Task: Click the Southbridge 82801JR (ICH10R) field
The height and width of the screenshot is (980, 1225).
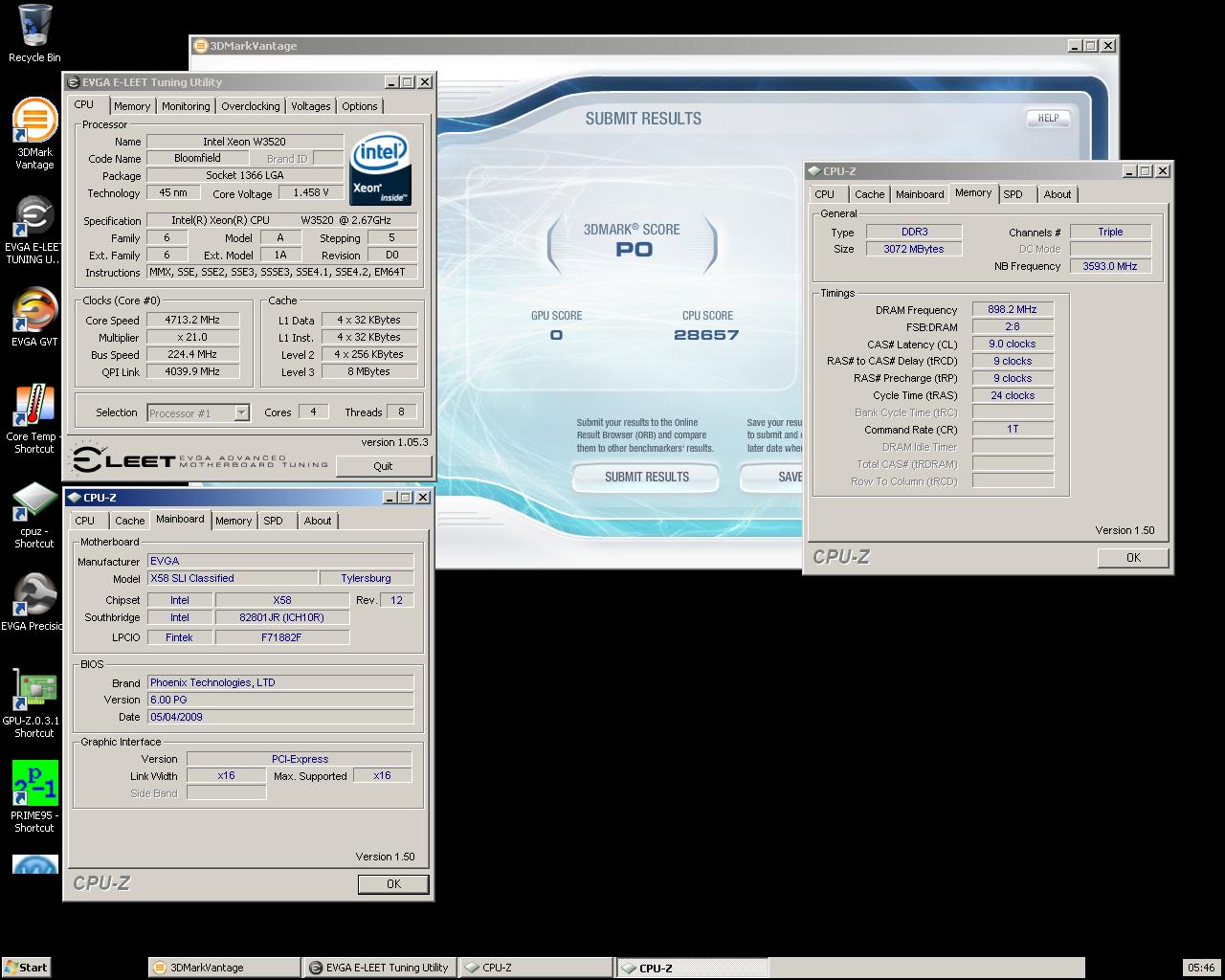Action: tap(282, 617)
